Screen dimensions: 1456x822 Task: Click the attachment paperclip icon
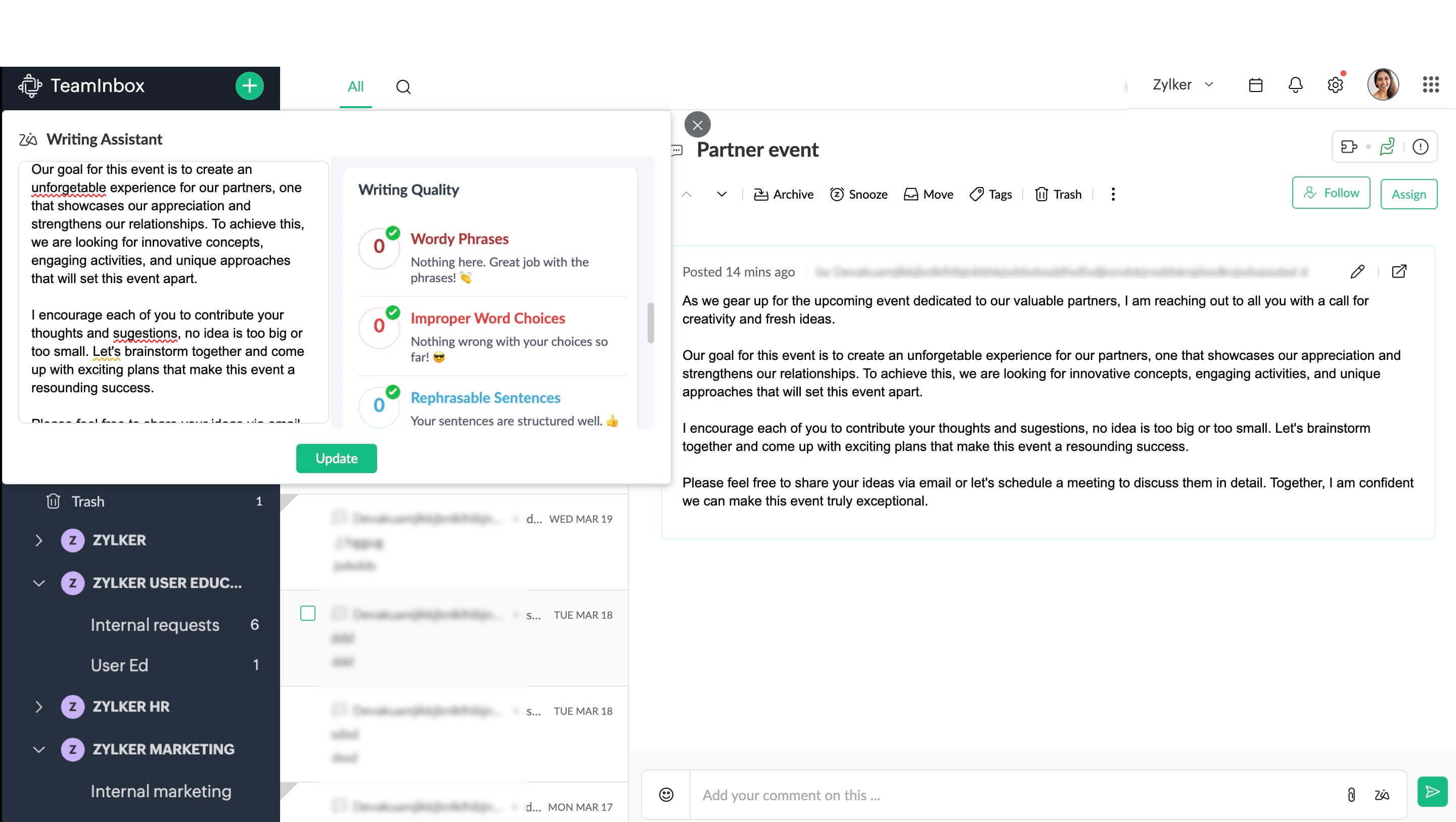pos(1351,795)
